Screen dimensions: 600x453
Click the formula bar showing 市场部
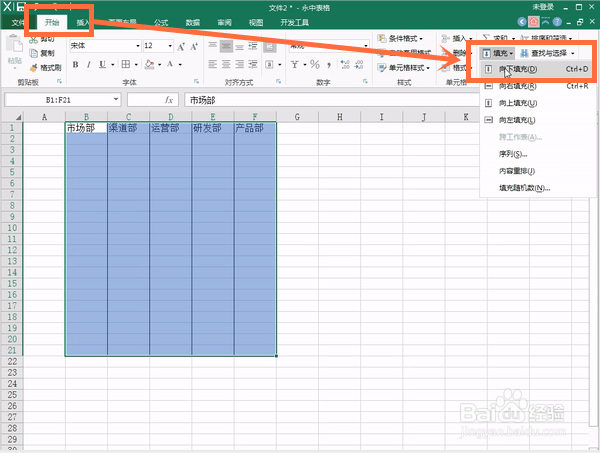(x=331, y=100)
